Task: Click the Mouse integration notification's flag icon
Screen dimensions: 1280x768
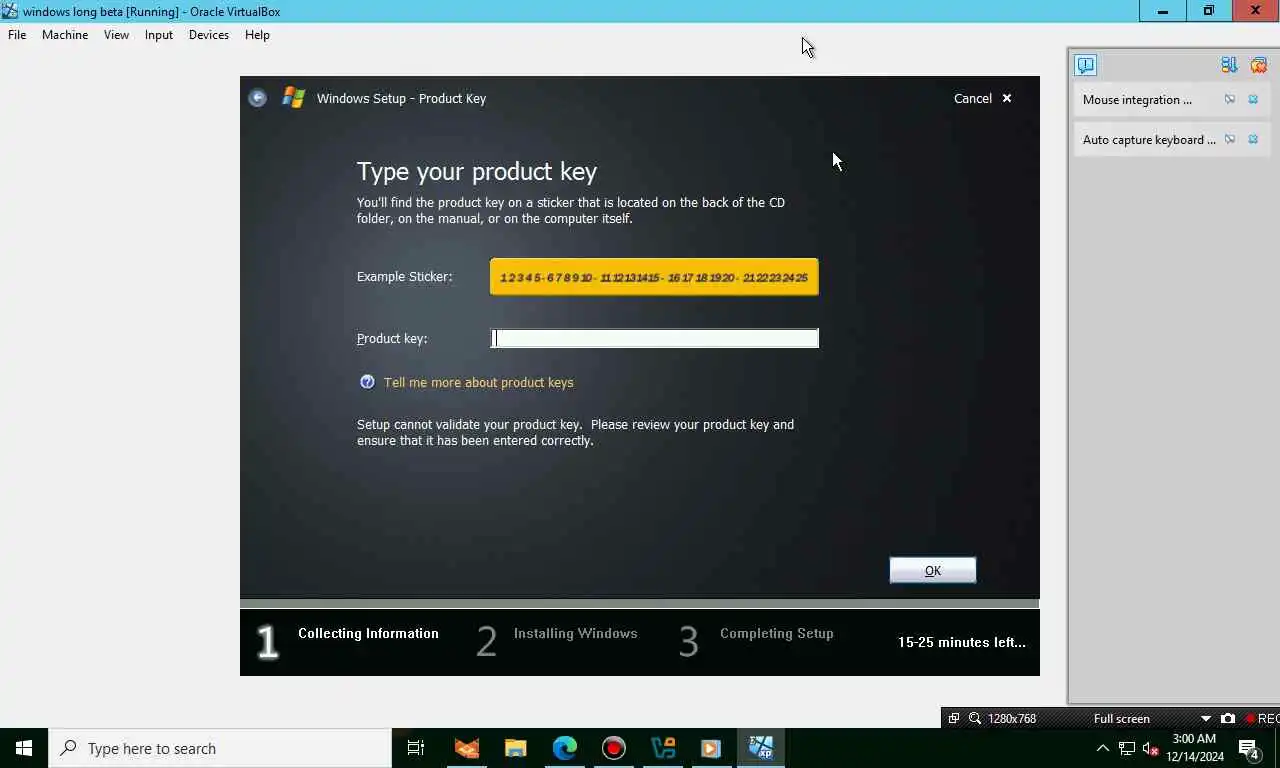Action: point(1230,99)
